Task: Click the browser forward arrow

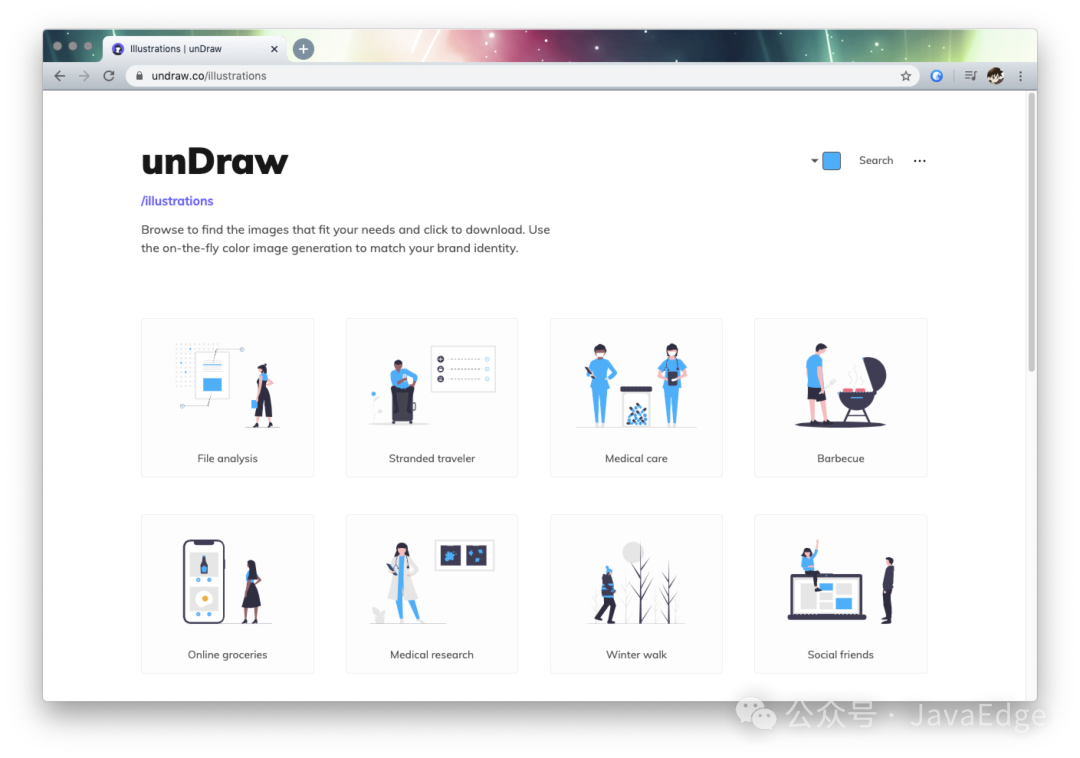Action: (84, 76)
